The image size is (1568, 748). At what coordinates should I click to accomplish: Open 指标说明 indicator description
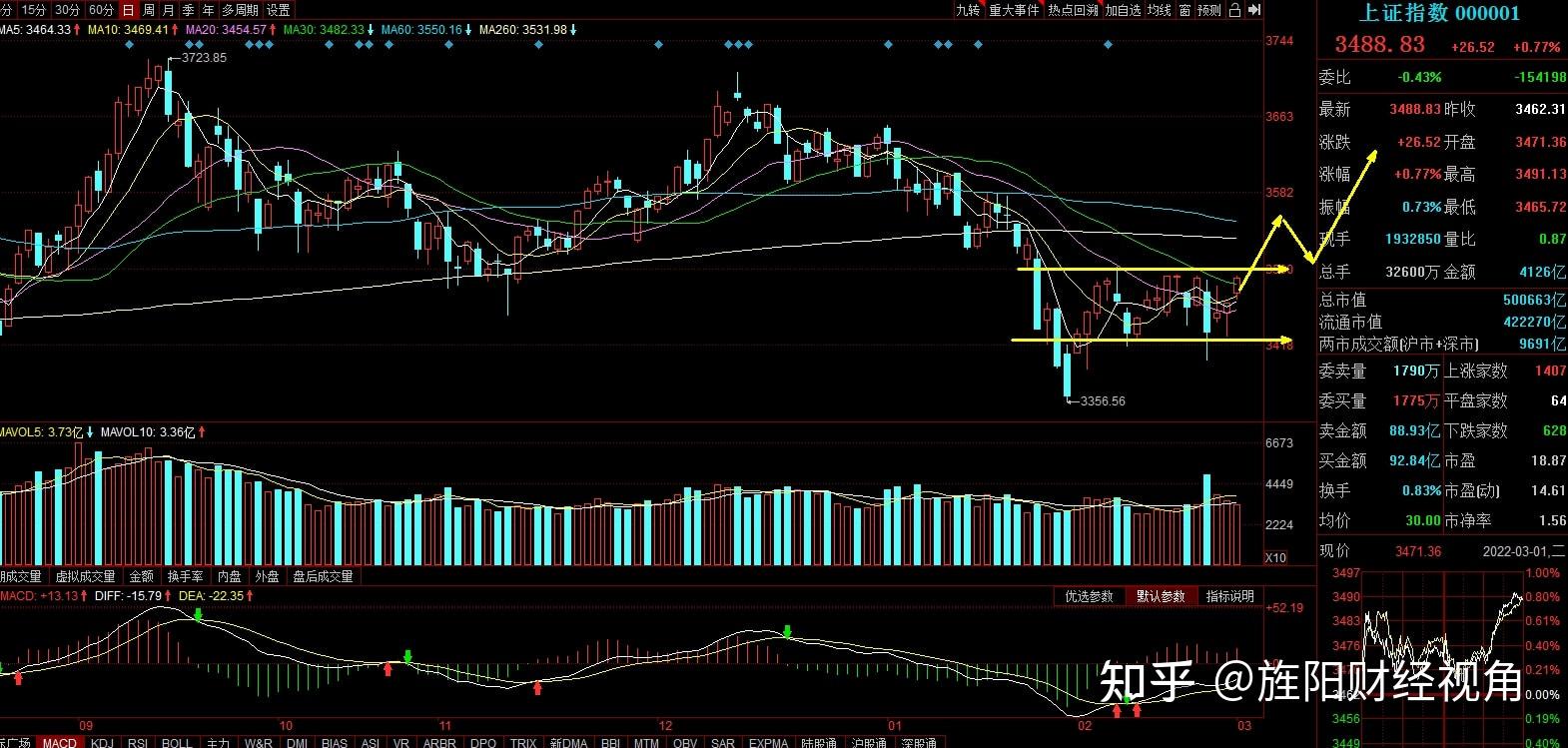pyautogui.click(x=1229, y=596)
